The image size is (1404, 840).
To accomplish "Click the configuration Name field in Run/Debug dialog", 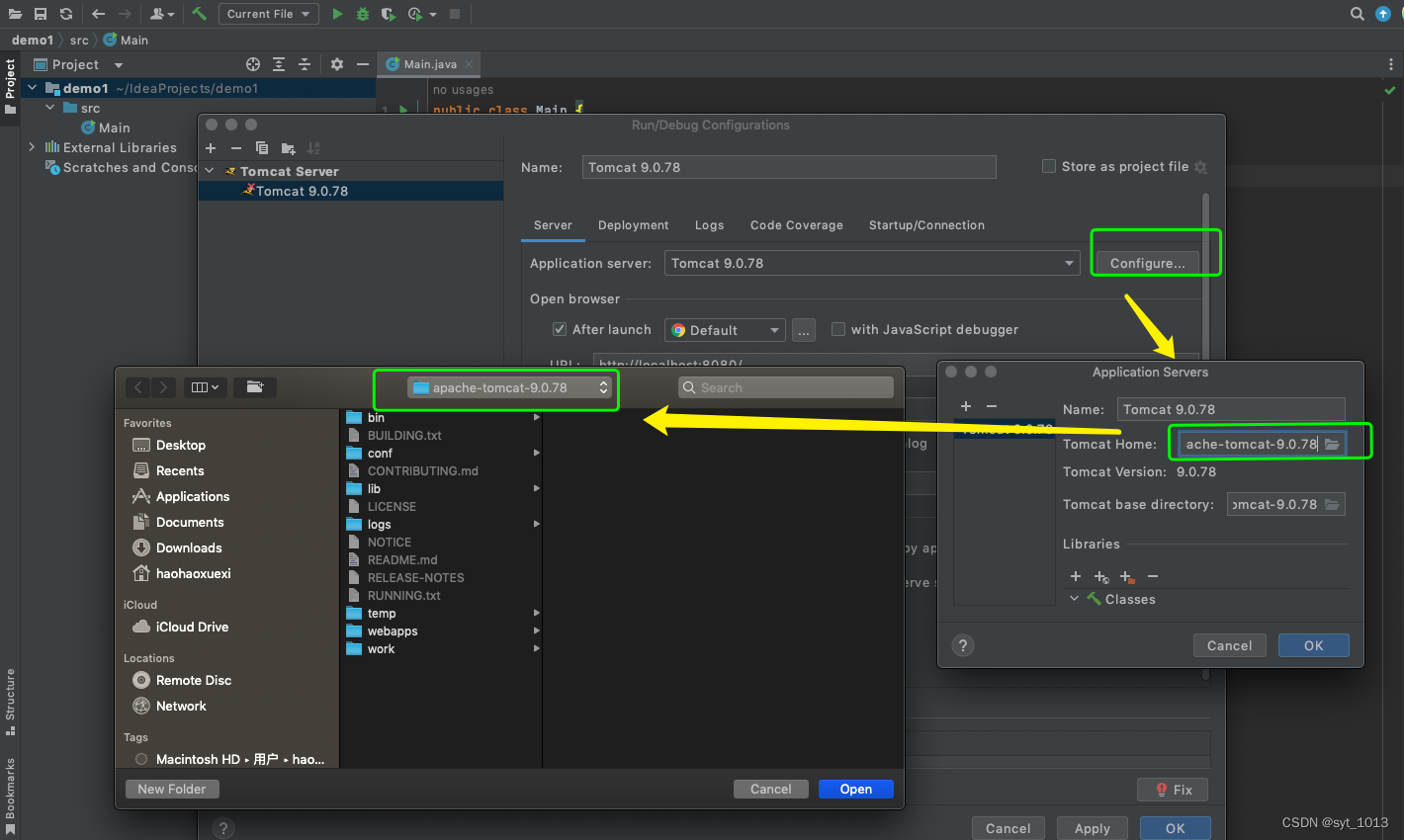I will pos(789,167).
